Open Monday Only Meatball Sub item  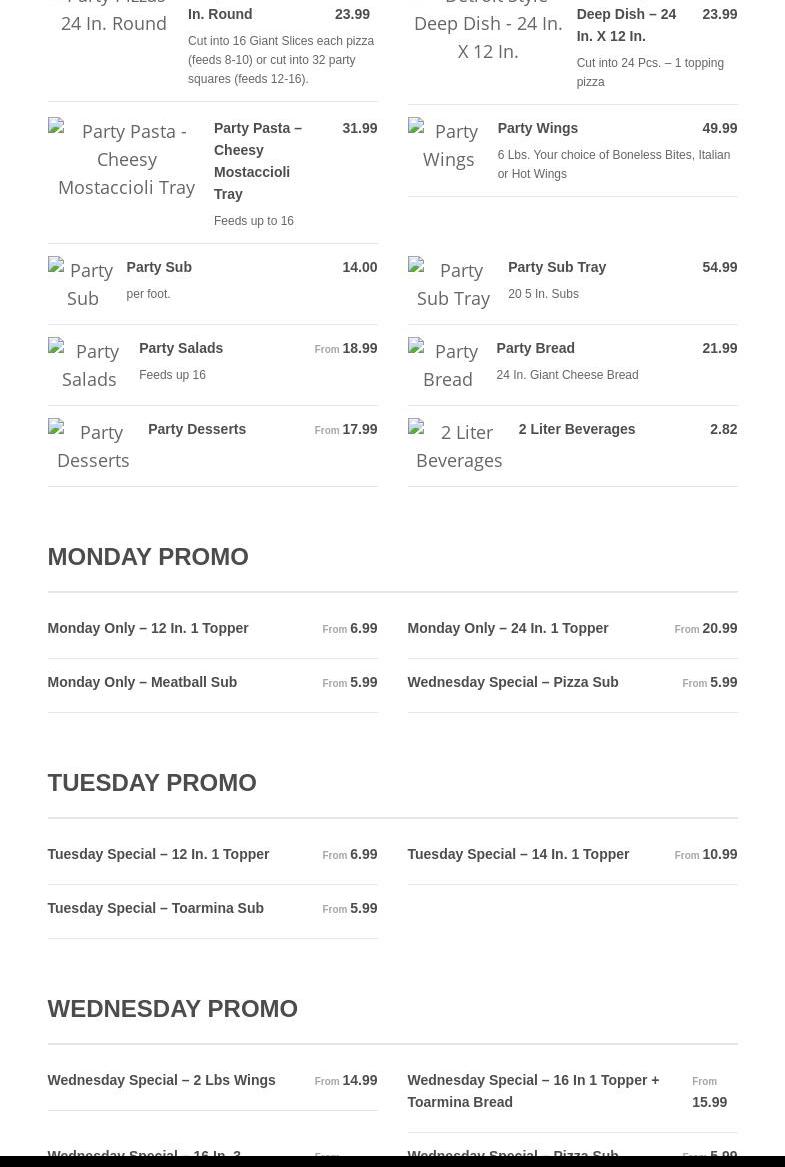[x=142, y=682]
